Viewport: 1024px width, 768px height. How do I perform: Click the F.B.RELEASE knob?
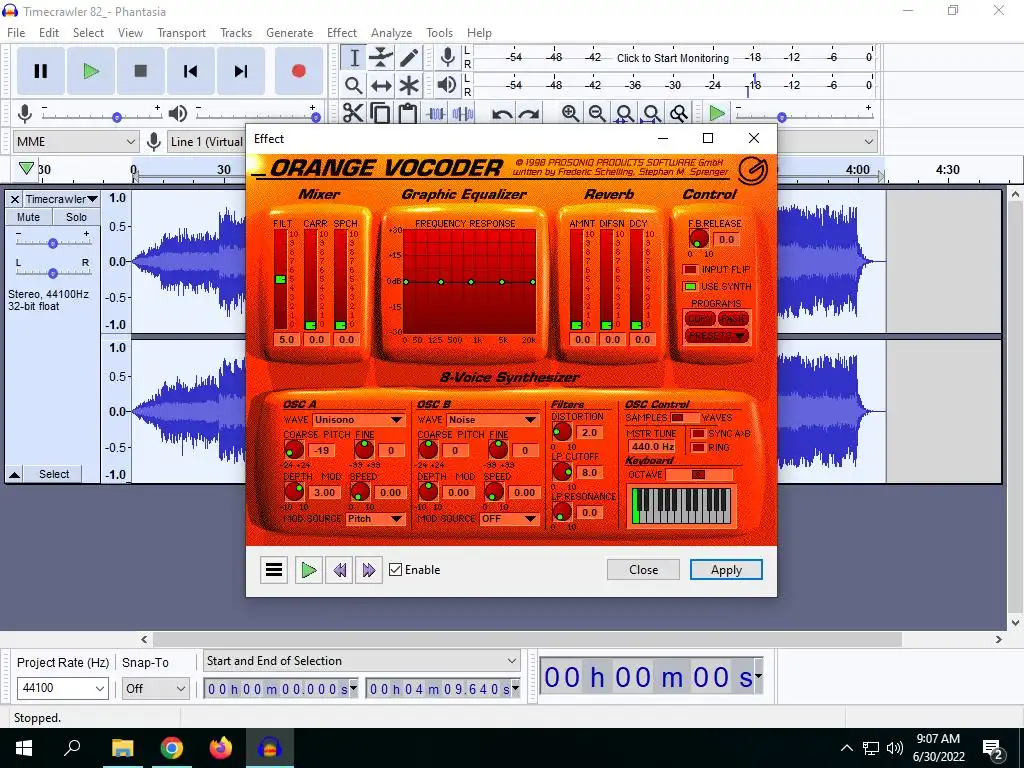[x=698, y=238]
